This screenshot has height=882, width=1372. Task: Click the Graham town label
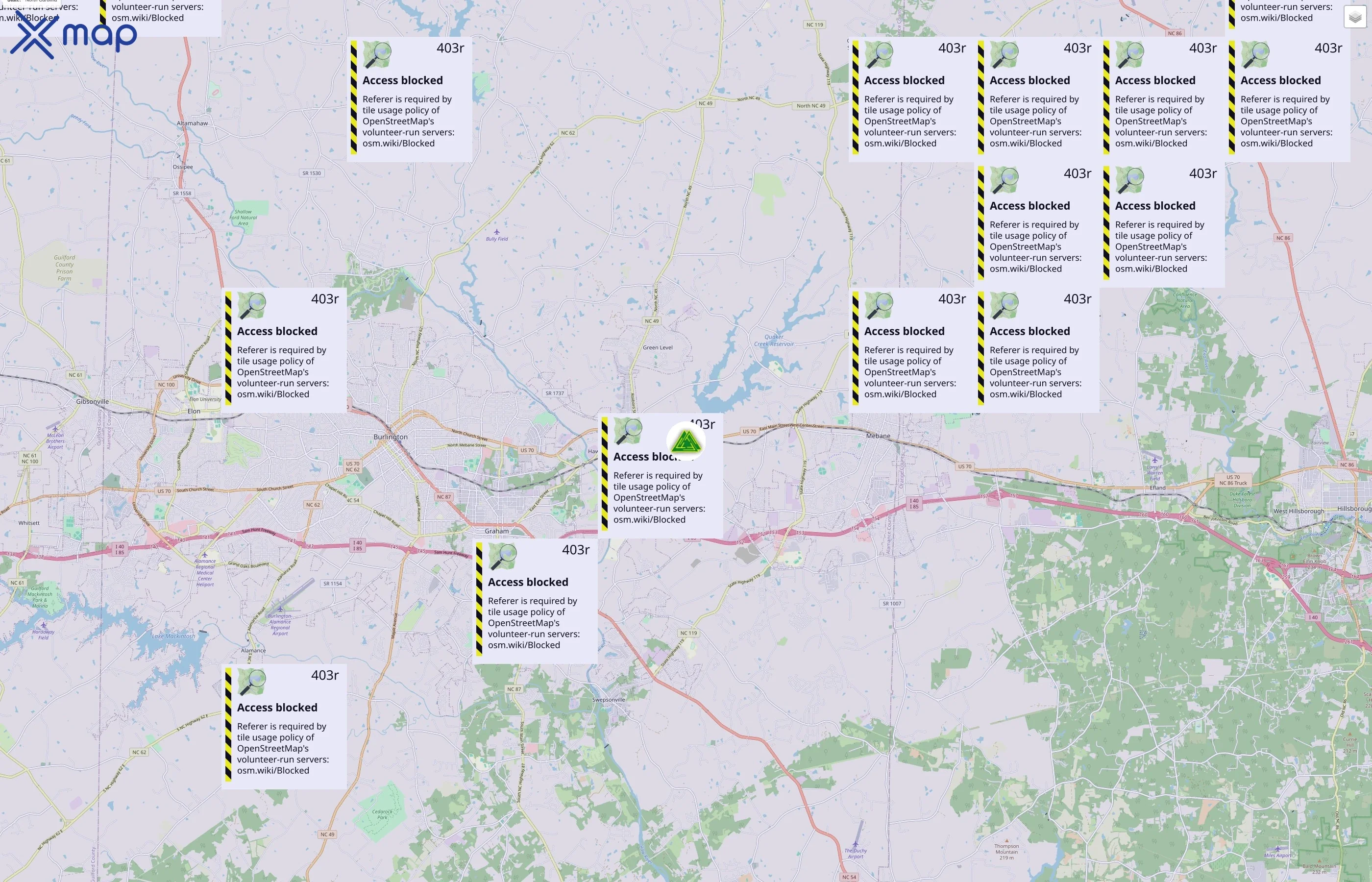coord(496,531)
